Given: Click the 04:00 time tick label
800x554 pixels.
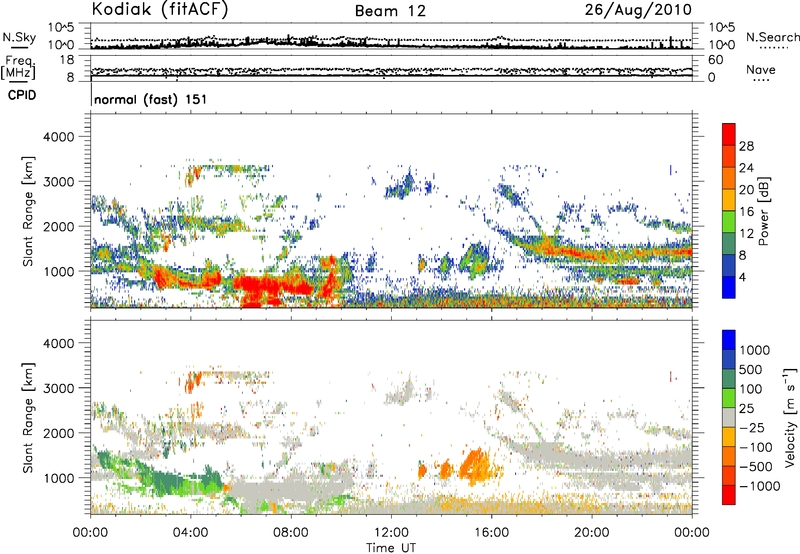Looking at the screenshot, I should (190, 533).
